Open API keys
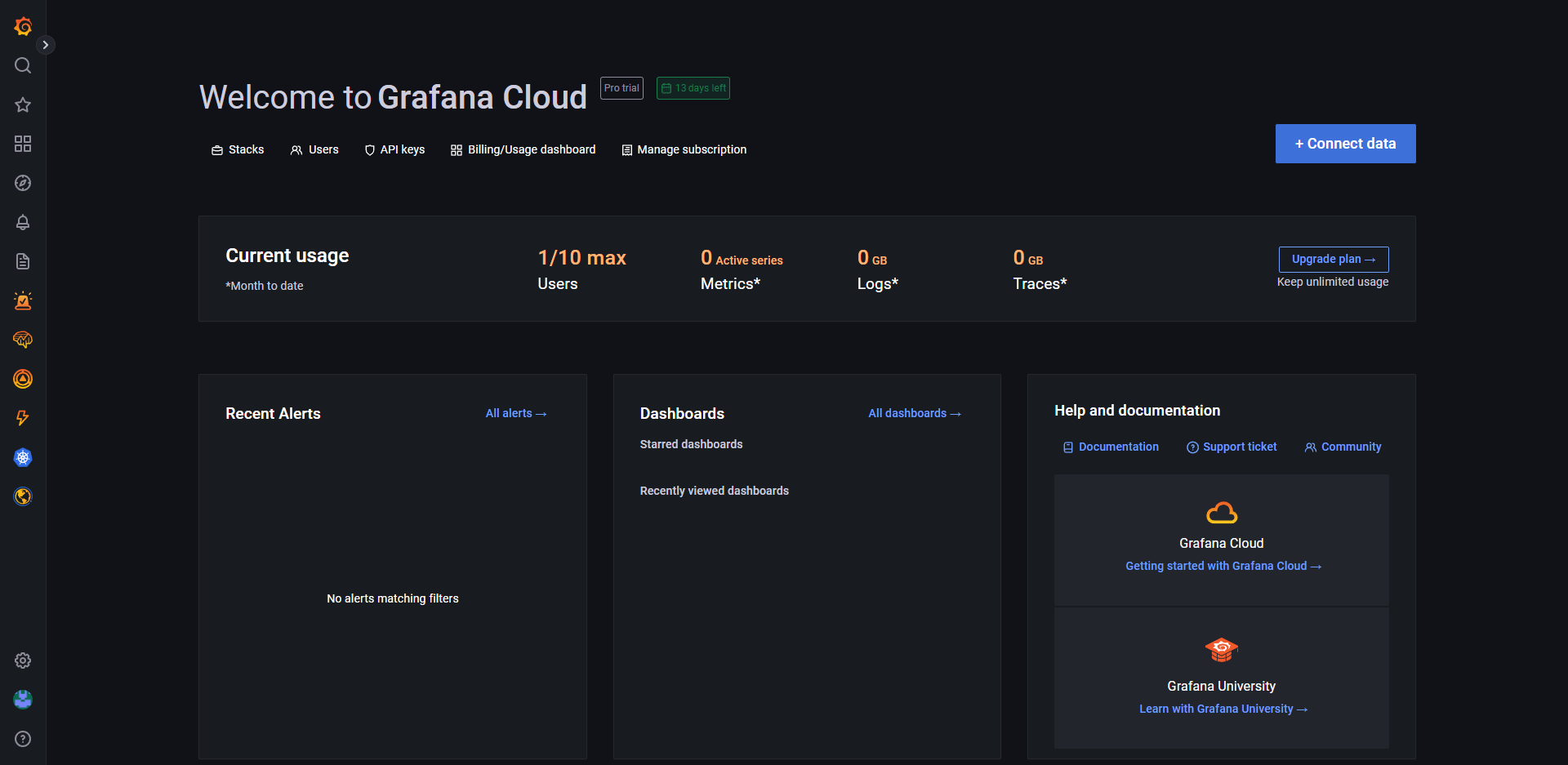Viewport: 1568px width, 765px height. (x=394, y=149)
